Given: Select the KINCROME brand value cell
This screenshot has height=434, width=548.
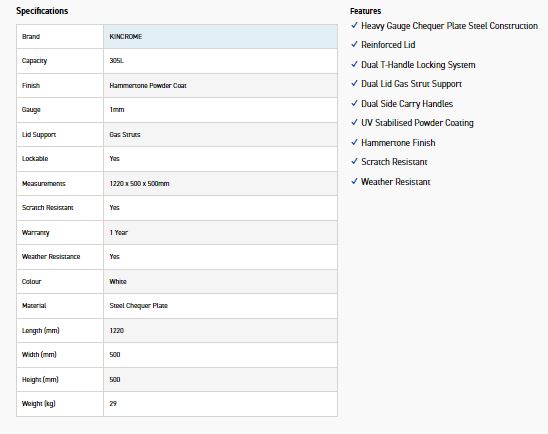Looking at the screenshot, I should [x=221, y=37].
